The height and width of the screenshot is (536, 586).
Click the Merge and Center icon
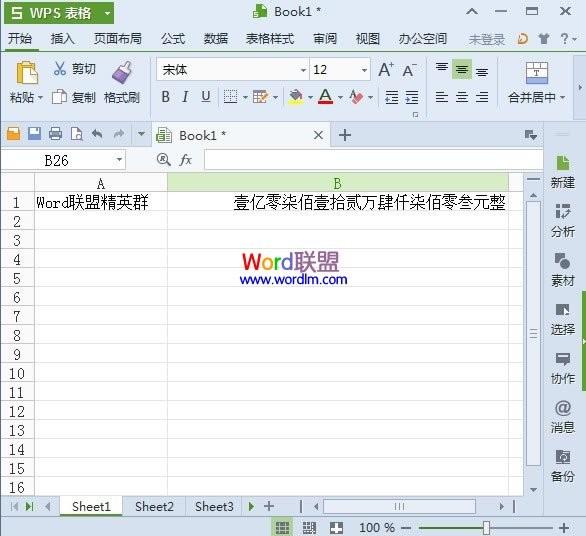(x=537, y=73)
